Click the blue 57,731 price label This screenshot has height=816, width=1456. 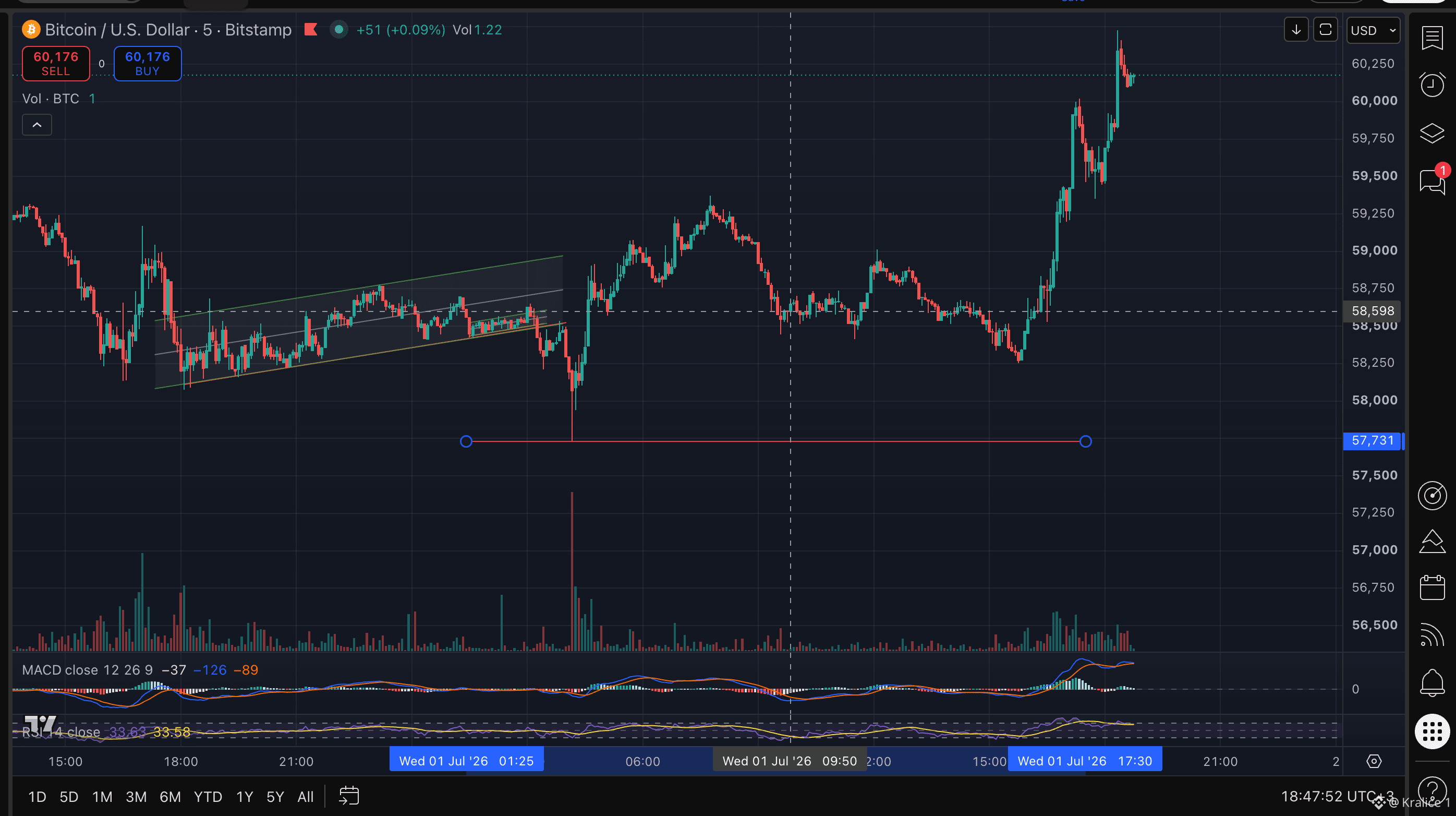click(x=1373, y=440)
